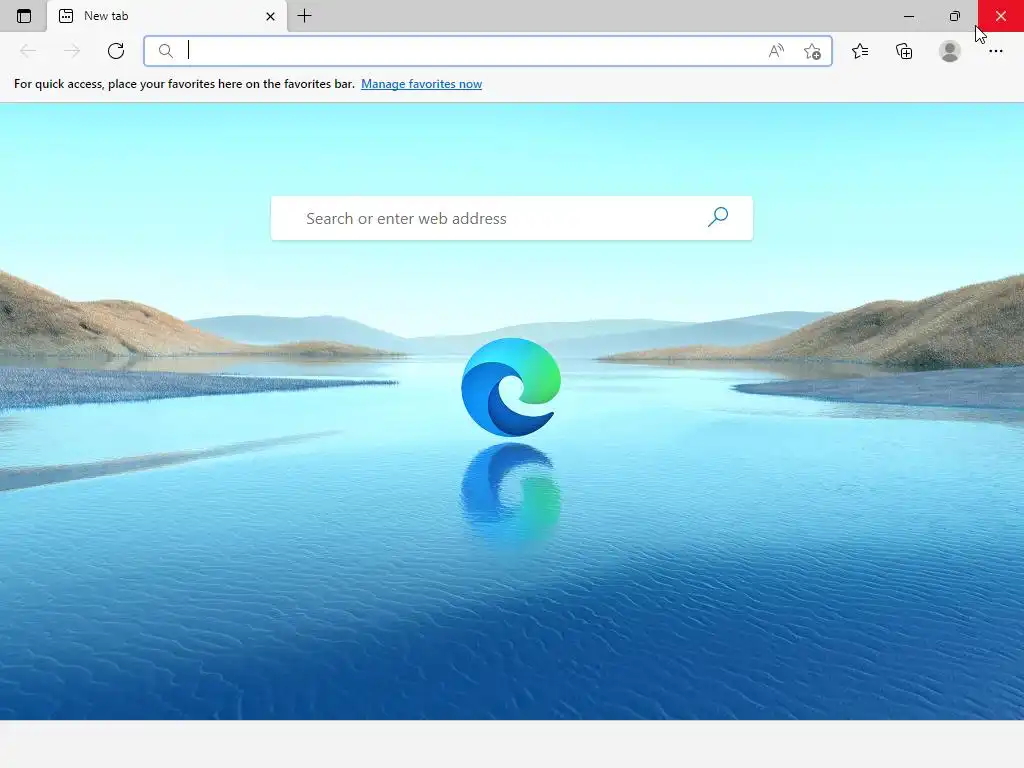Open a new tab with plus button
Image resolution: width=1024 pixels, height=768 pixels.
click(304, 16)
